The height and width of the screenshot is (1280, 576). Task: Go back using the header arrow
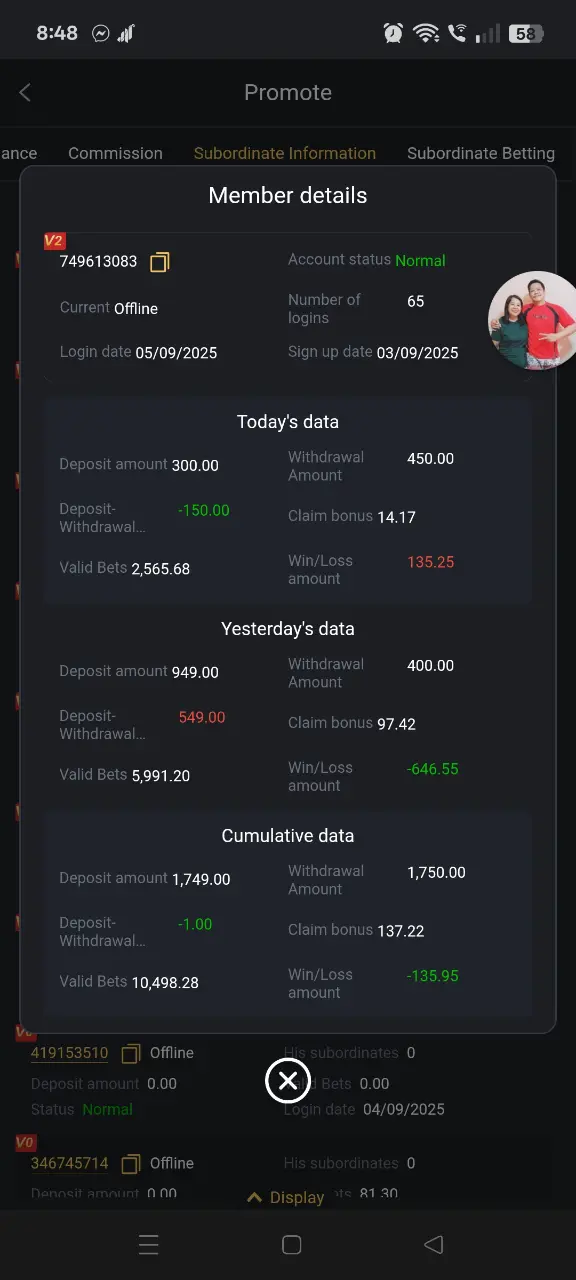[25, 92]
